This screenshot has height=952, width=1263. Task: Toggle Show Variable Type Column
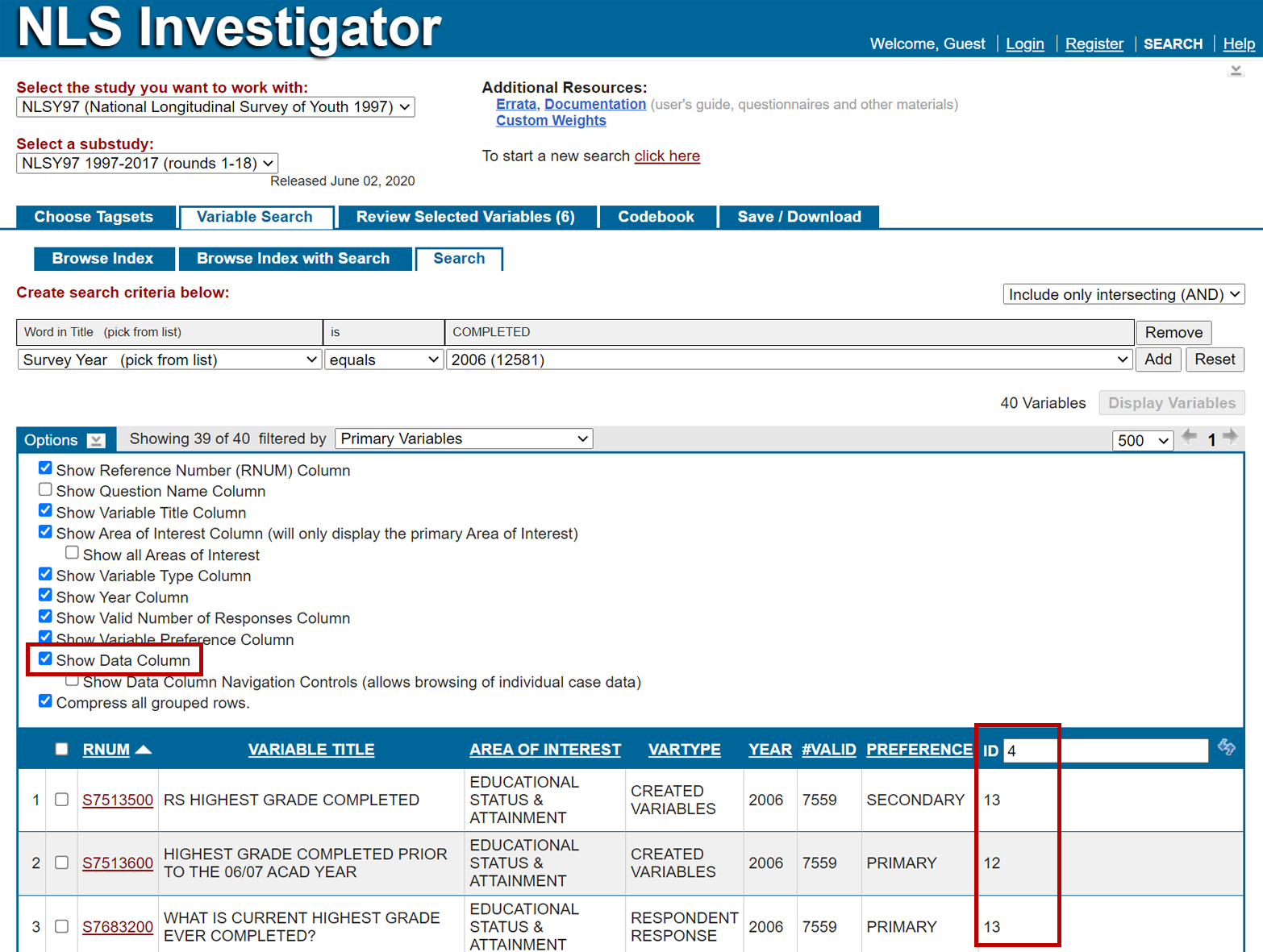pos(45,574)
